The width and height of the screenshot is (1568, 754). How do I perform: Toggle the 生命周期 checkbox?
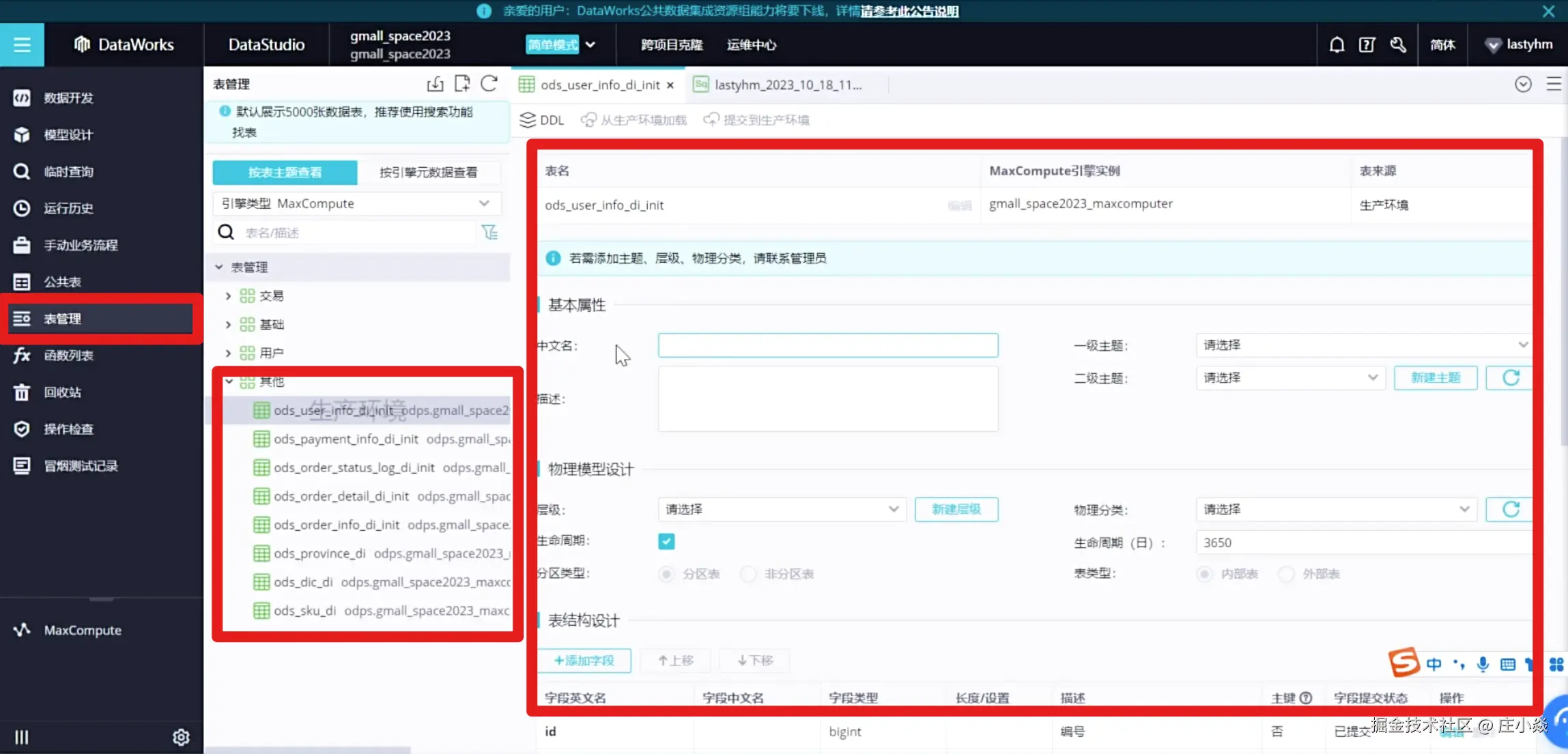tap(666, 542)
